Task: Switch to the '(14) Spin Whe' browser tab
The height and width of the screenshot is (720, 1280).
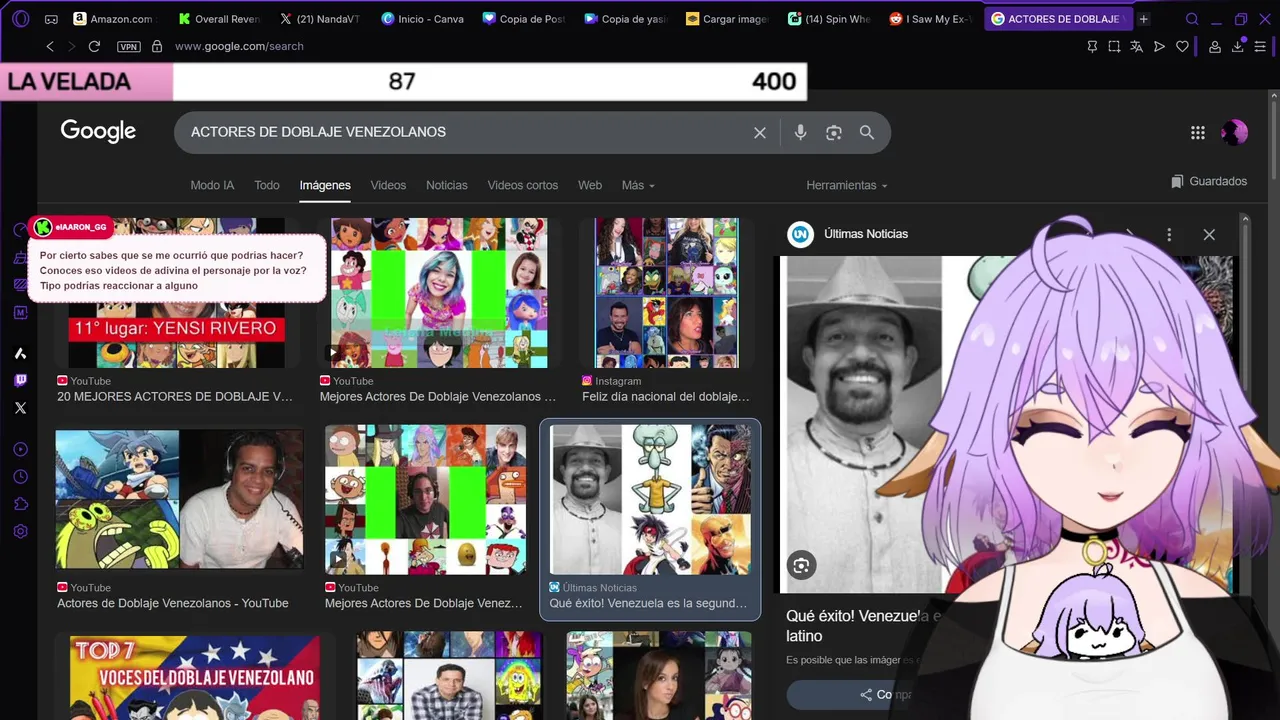Action: pos(829,19)
